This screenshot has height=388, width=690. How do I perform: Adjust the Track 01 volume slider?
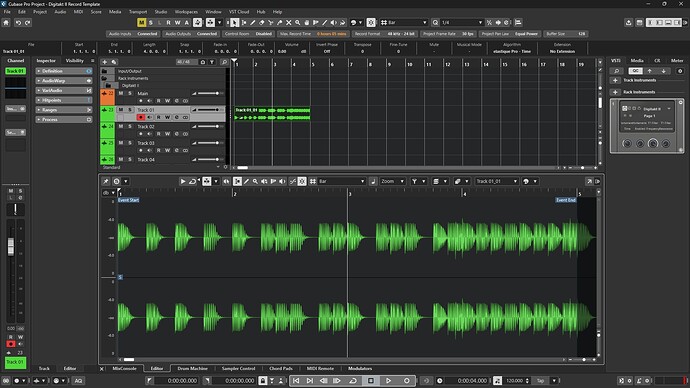[208, 110]
